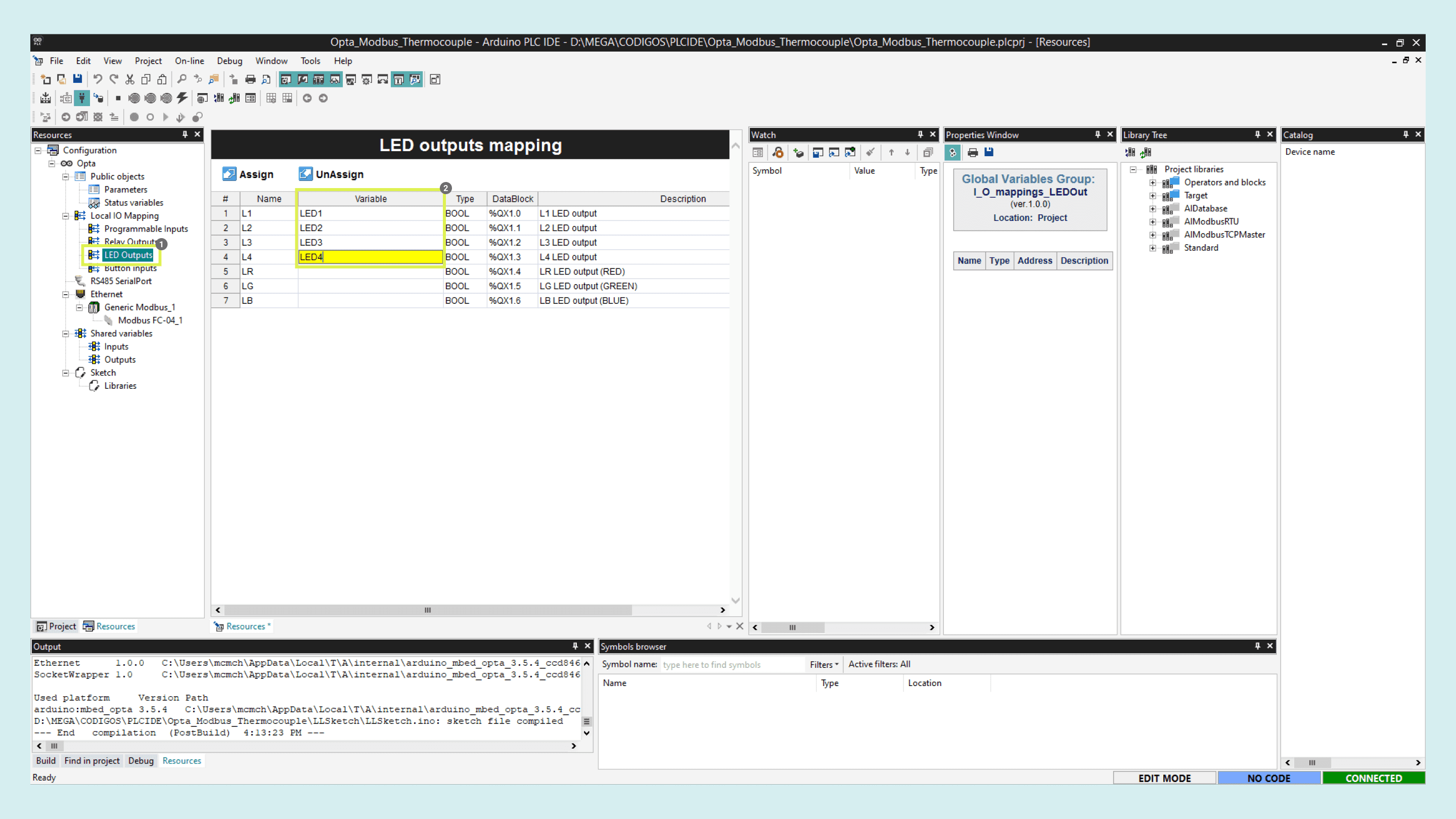Click the Assign icon button
This screenshot has height=819, width=1456.
tap(230, 174)
